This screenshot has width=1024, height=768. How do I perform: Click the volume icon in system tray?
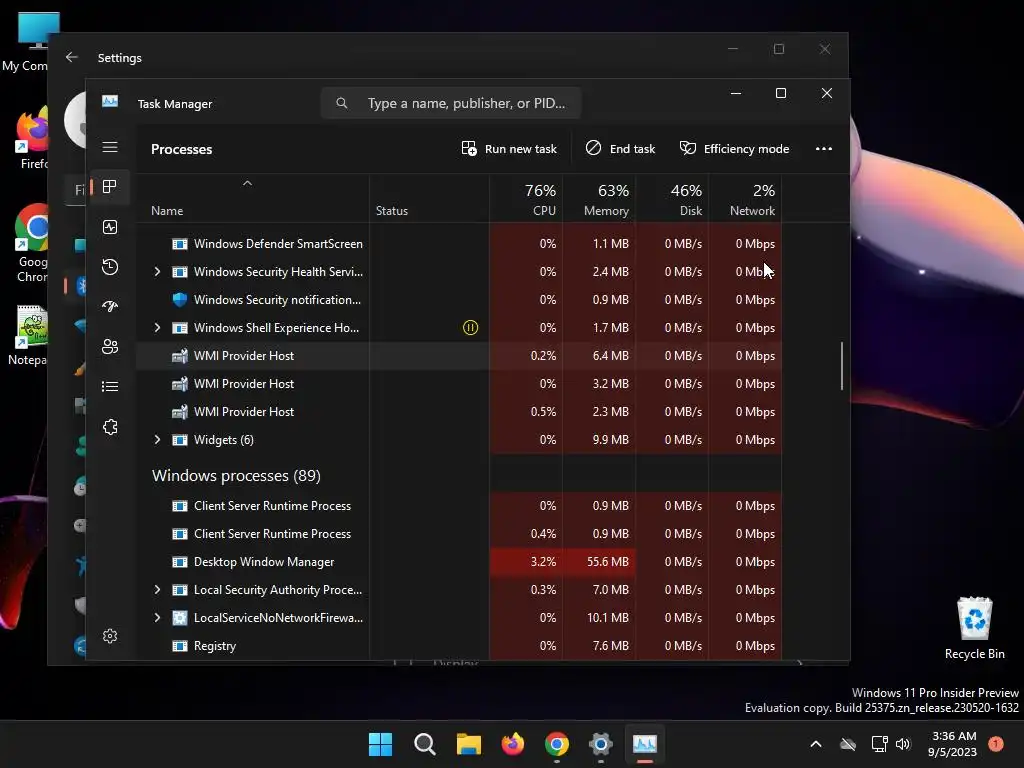pos(903,744)
